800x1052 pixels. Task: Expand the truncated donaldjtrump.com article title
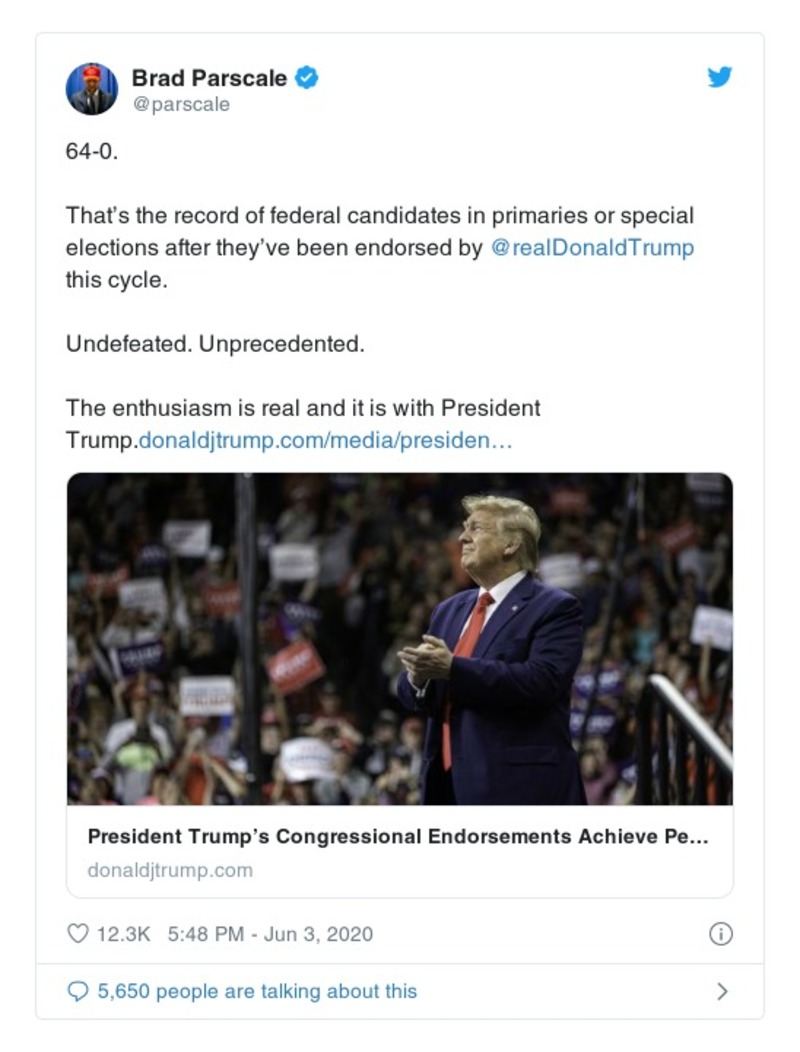click(400, 839)
